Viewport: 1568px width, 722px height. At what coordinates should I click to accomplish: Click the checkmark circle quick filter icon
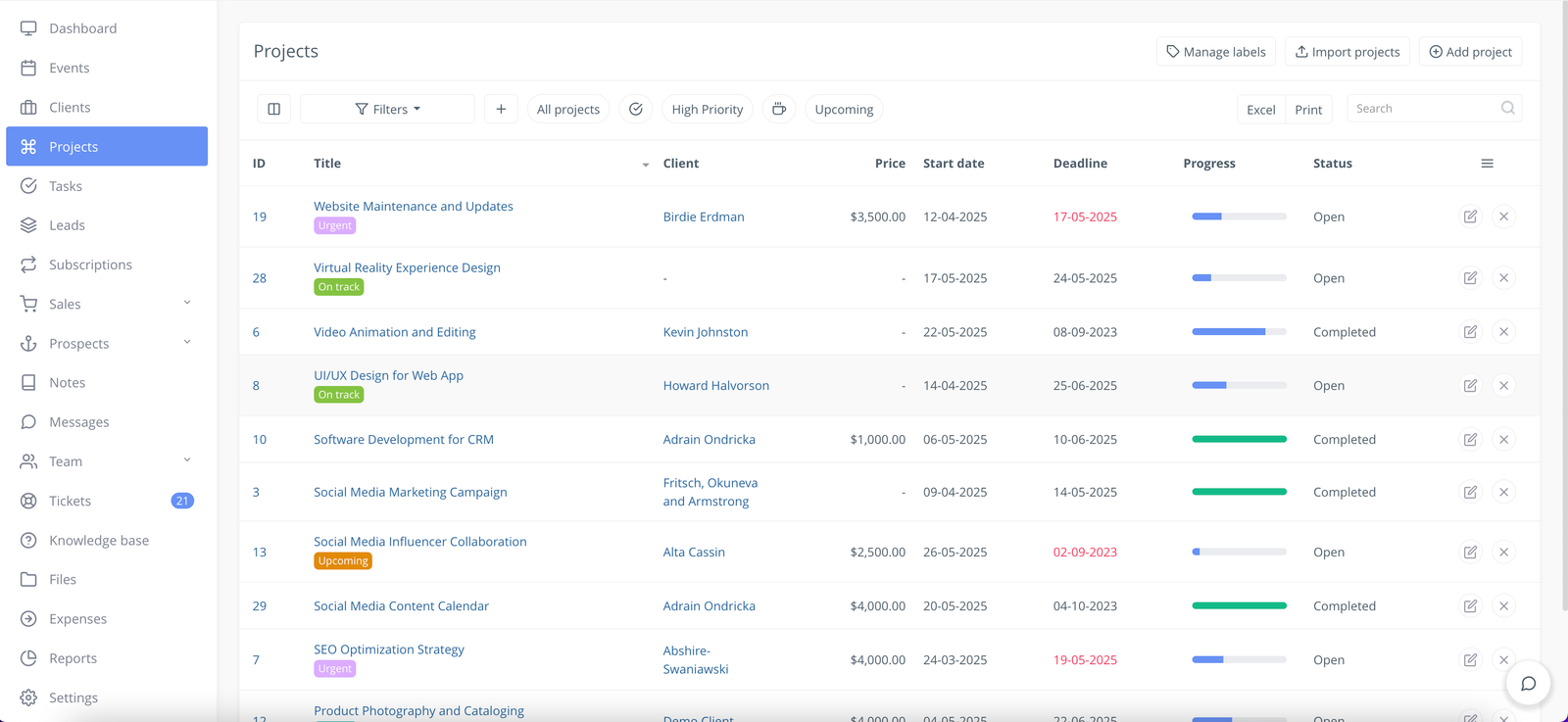click(636, 109)
